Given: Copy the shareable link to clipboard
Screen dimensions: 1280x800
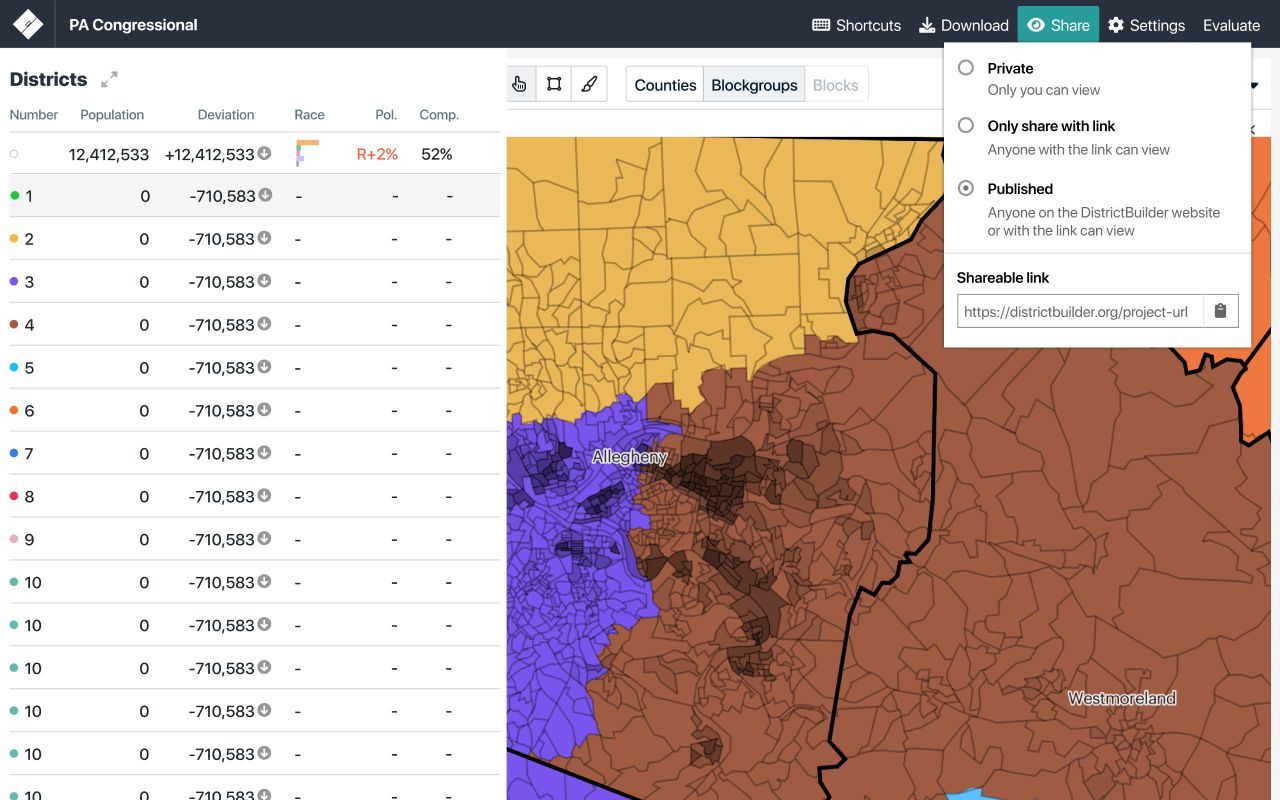Looking at the screenshot, I should (1220, 310).
